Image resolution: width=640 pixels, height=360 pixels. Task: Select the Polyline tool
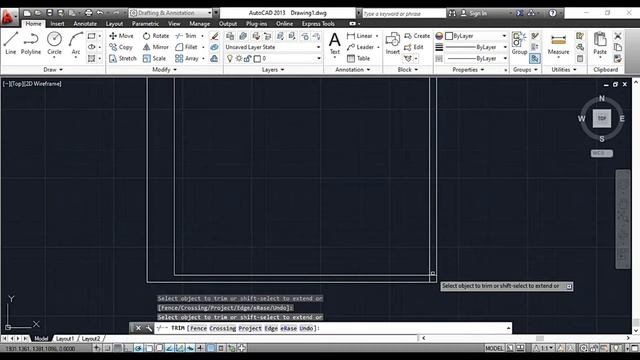[31, 44]
